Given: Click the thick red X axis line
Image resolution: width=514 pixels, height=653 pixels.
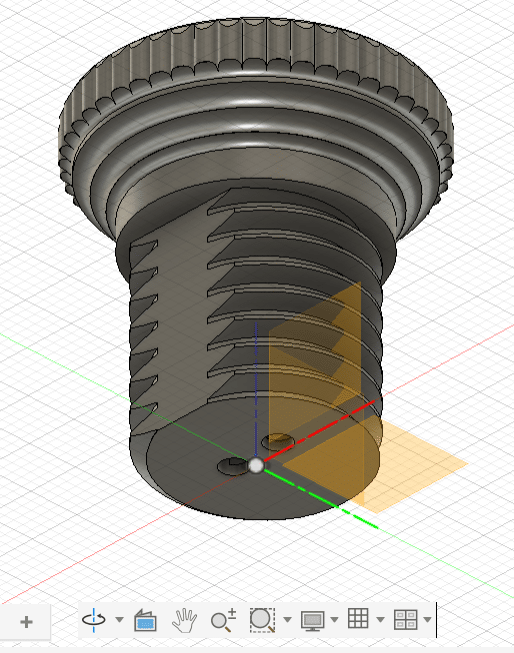Looking at the screenshot, I should [x=319, y=431].
